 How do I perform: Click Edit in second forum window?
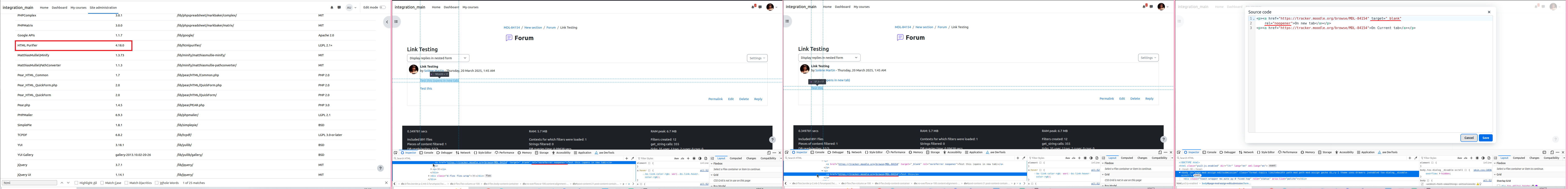pyautogui.click(x=1122, y=98)
